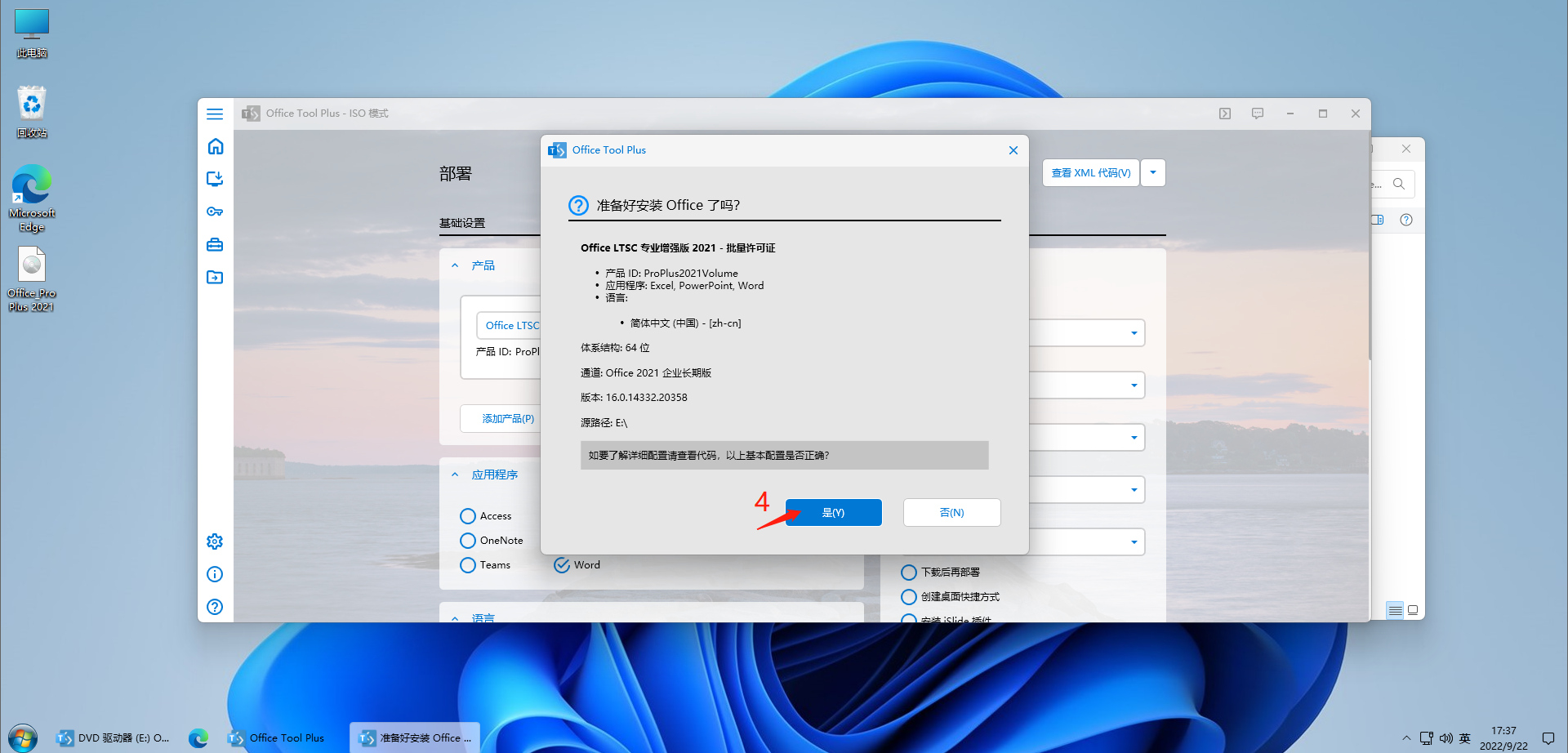The width and height of the screenshot is (1568, 753).
Task: Open the Help question mark sidebar icon
Action: (x=215, y=607)
